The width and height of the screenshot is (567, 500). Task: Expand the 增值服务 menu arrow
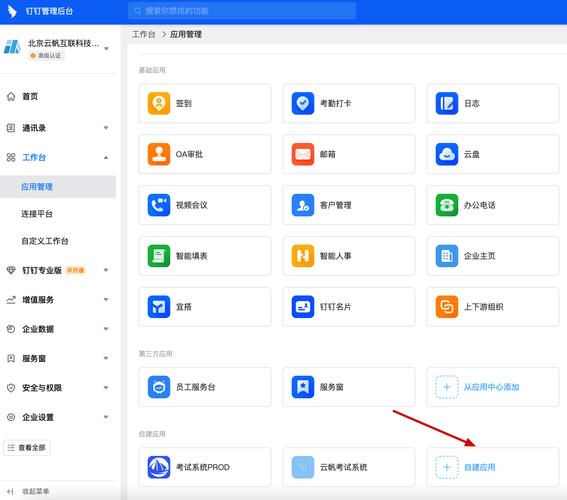coord(106,299)
